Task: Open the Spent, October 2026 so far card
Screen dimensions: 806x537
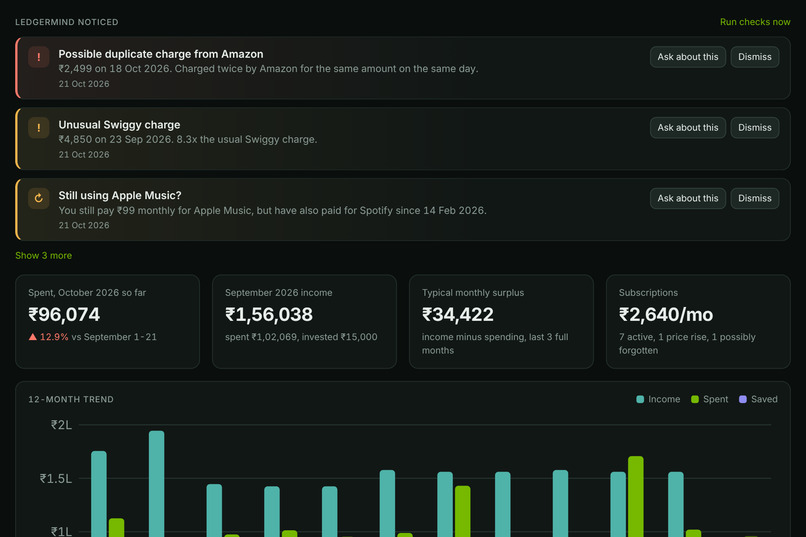Action: click(107, 322)
